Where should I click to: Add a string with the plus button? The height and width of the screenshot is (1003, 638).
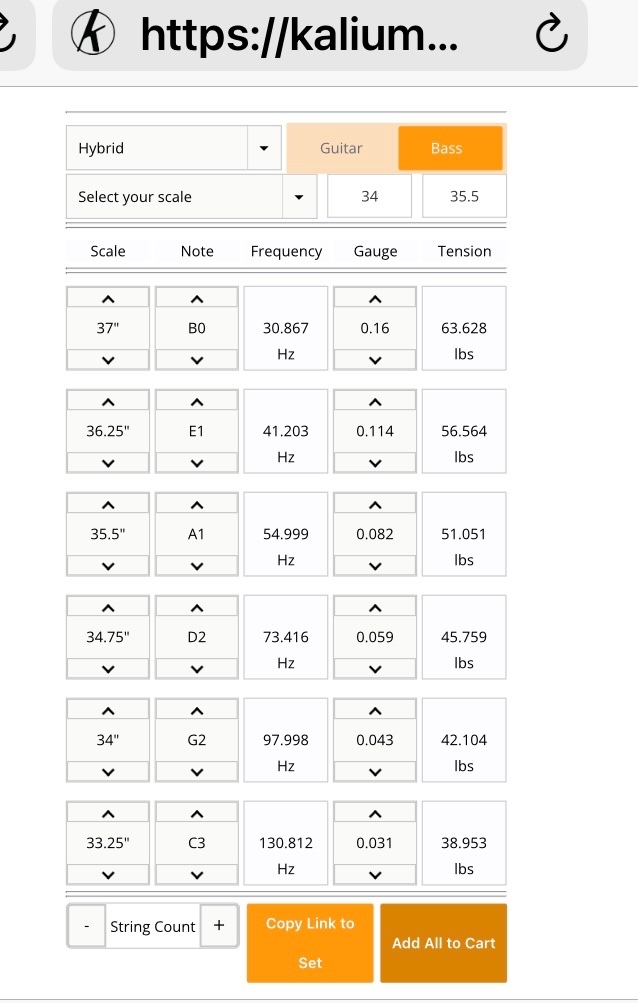(219, 925)
